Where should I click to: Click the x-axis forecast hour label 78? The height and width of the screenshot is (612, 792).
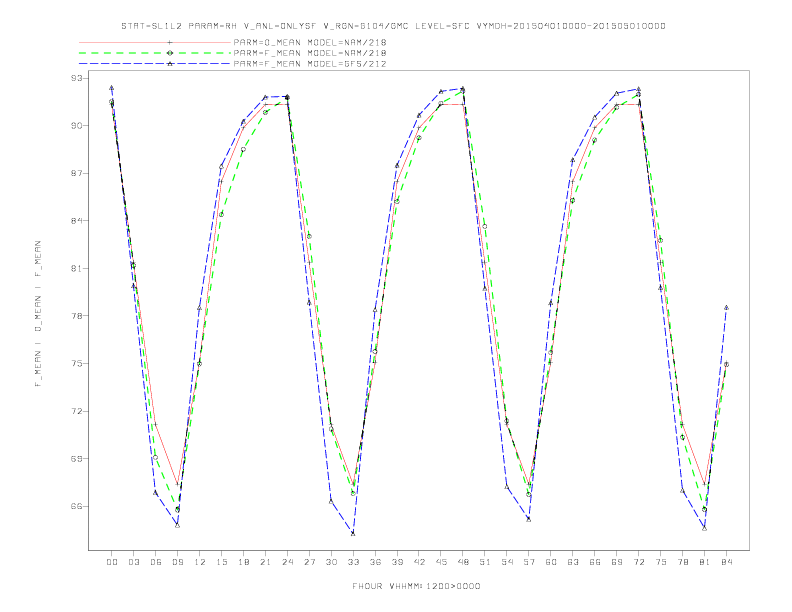click(x=683, y=562)
